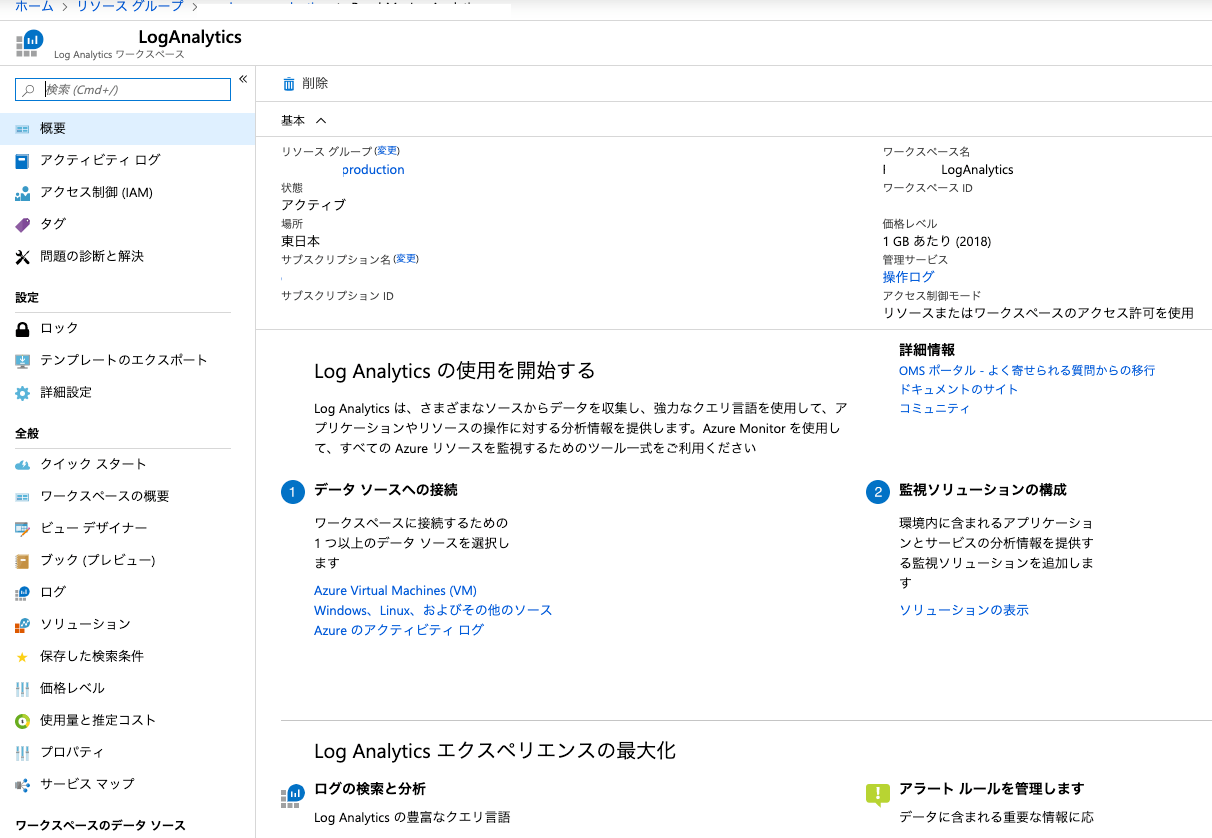Click the gear icon for 詳細設定
Viewport: 1212px width, 838px height.
coord(23,393)
